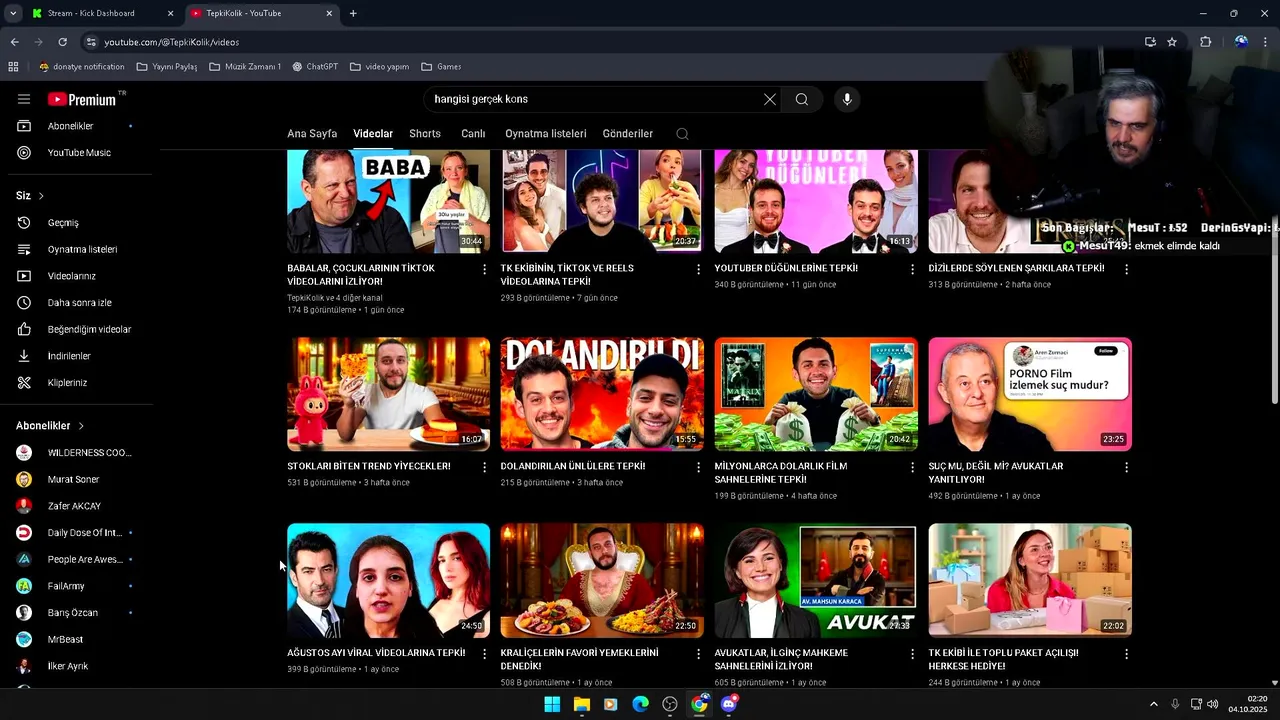
Task: Open Yayını Paylaş bookmark folder
Action: click(167, 67)
